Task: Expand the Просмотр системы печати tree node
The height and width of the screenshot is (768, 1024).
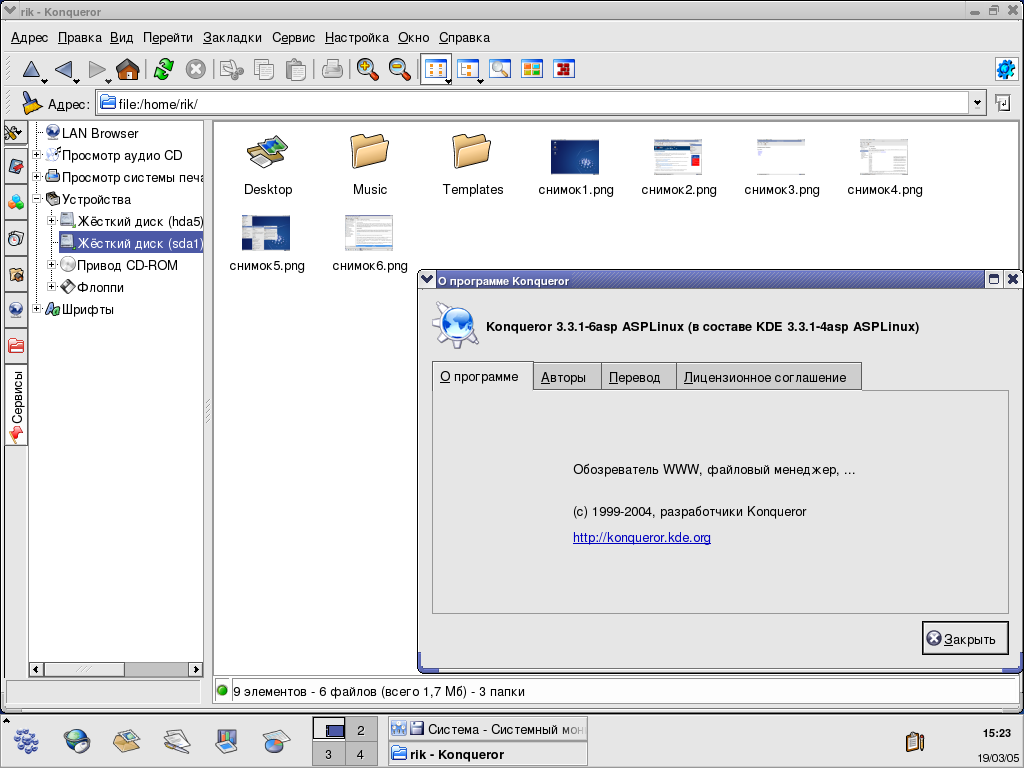Action: point(37,177)
